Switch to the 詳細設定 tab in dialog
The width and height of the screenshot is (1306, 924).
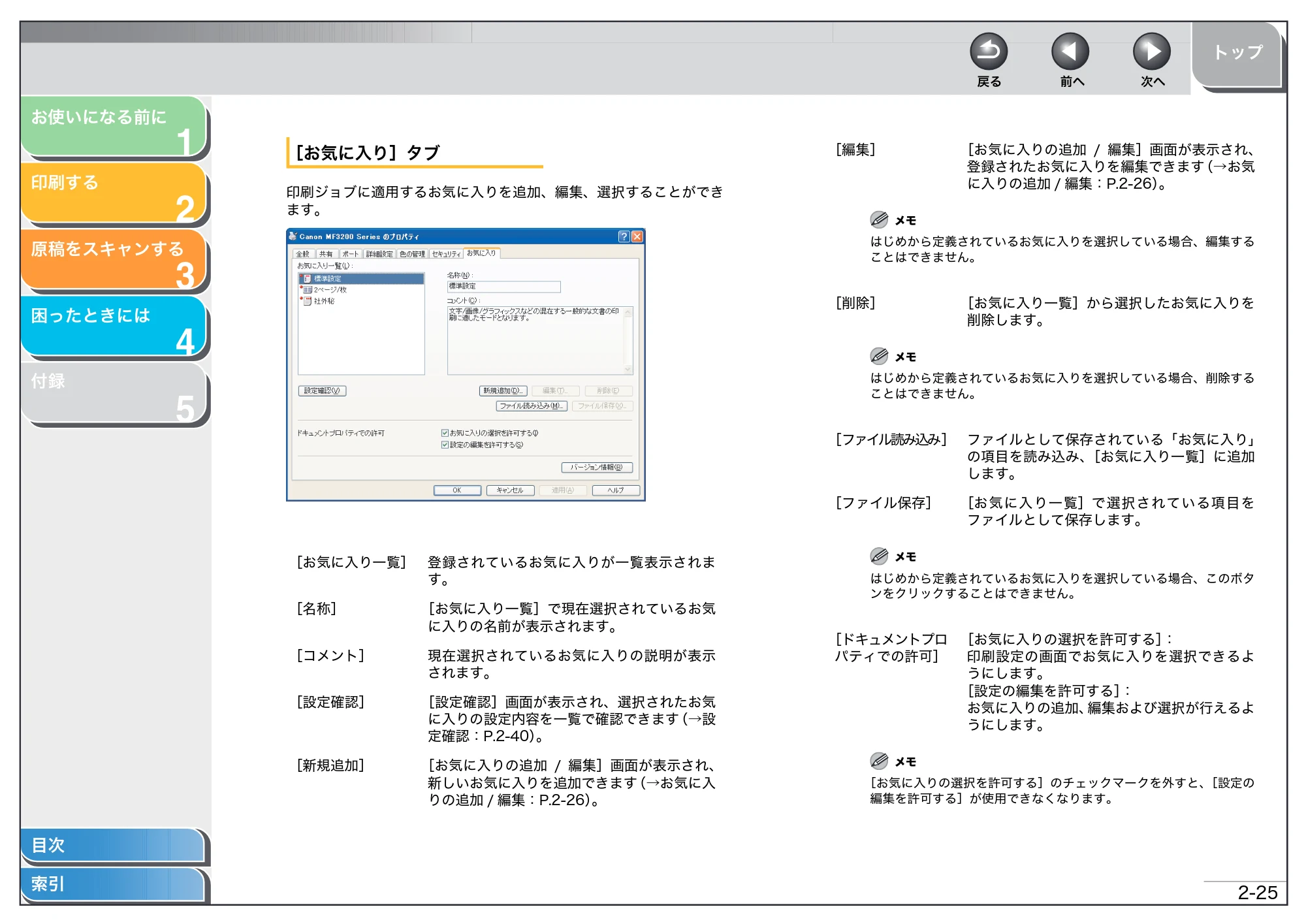point(379,254)
